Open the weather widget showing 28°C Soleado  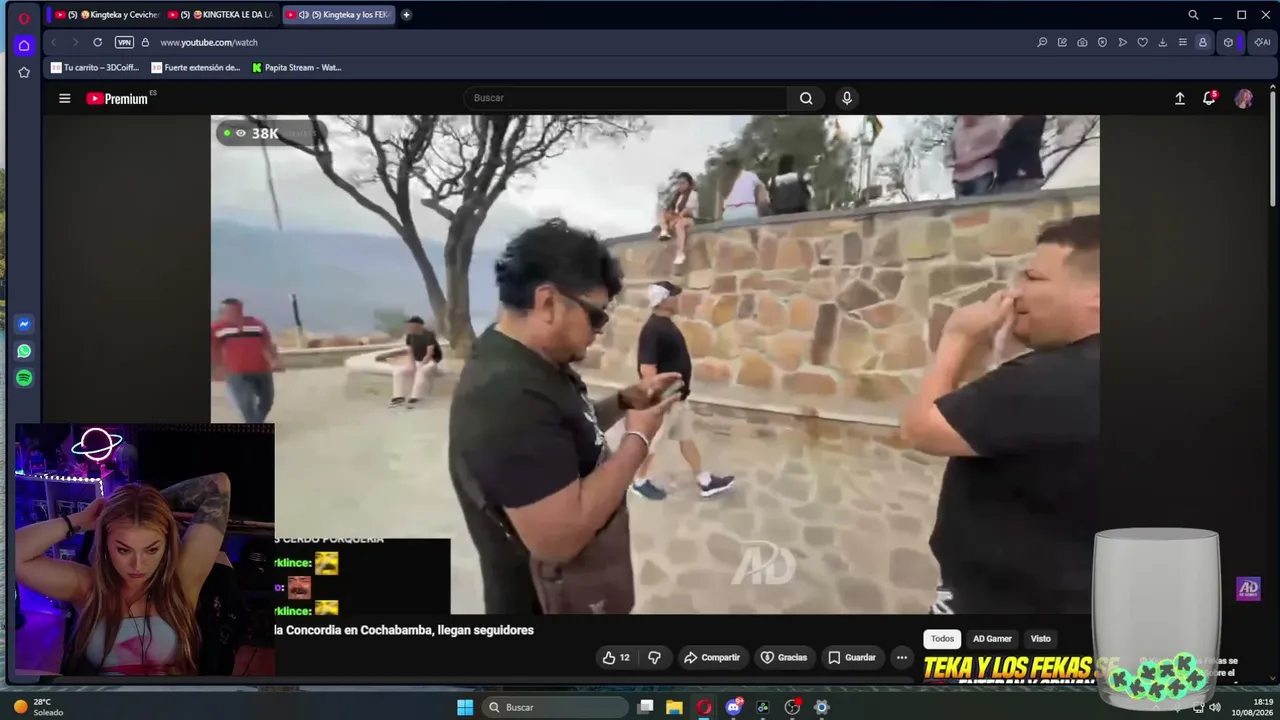[40, 707]
